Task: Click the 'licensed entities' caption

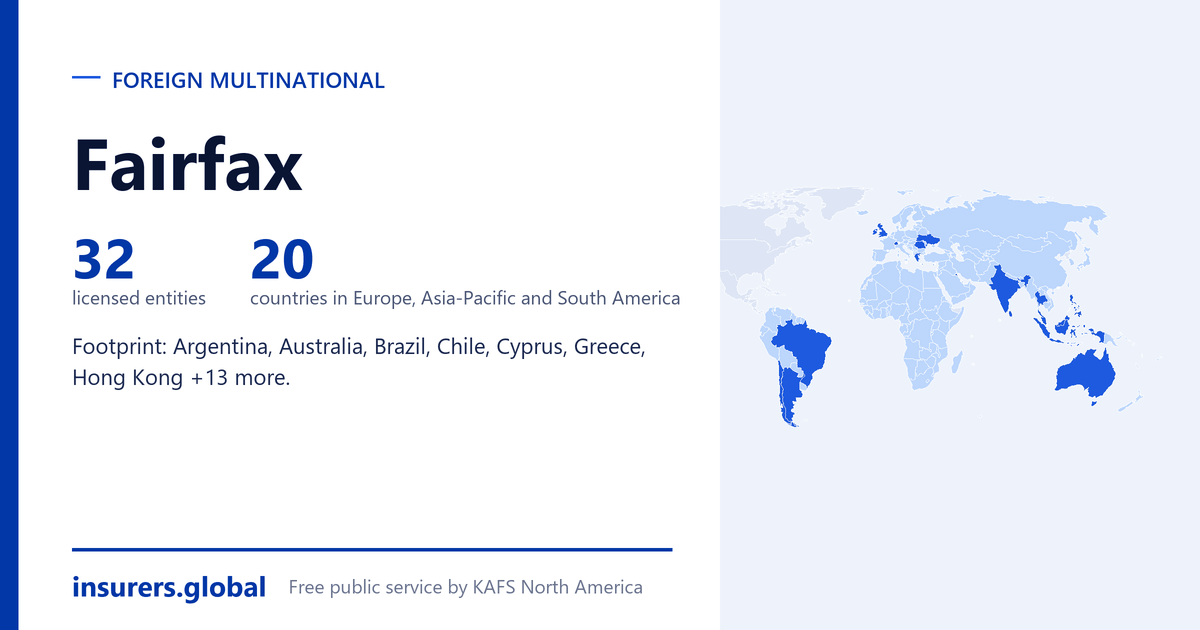Action: [x=139, y=298]
